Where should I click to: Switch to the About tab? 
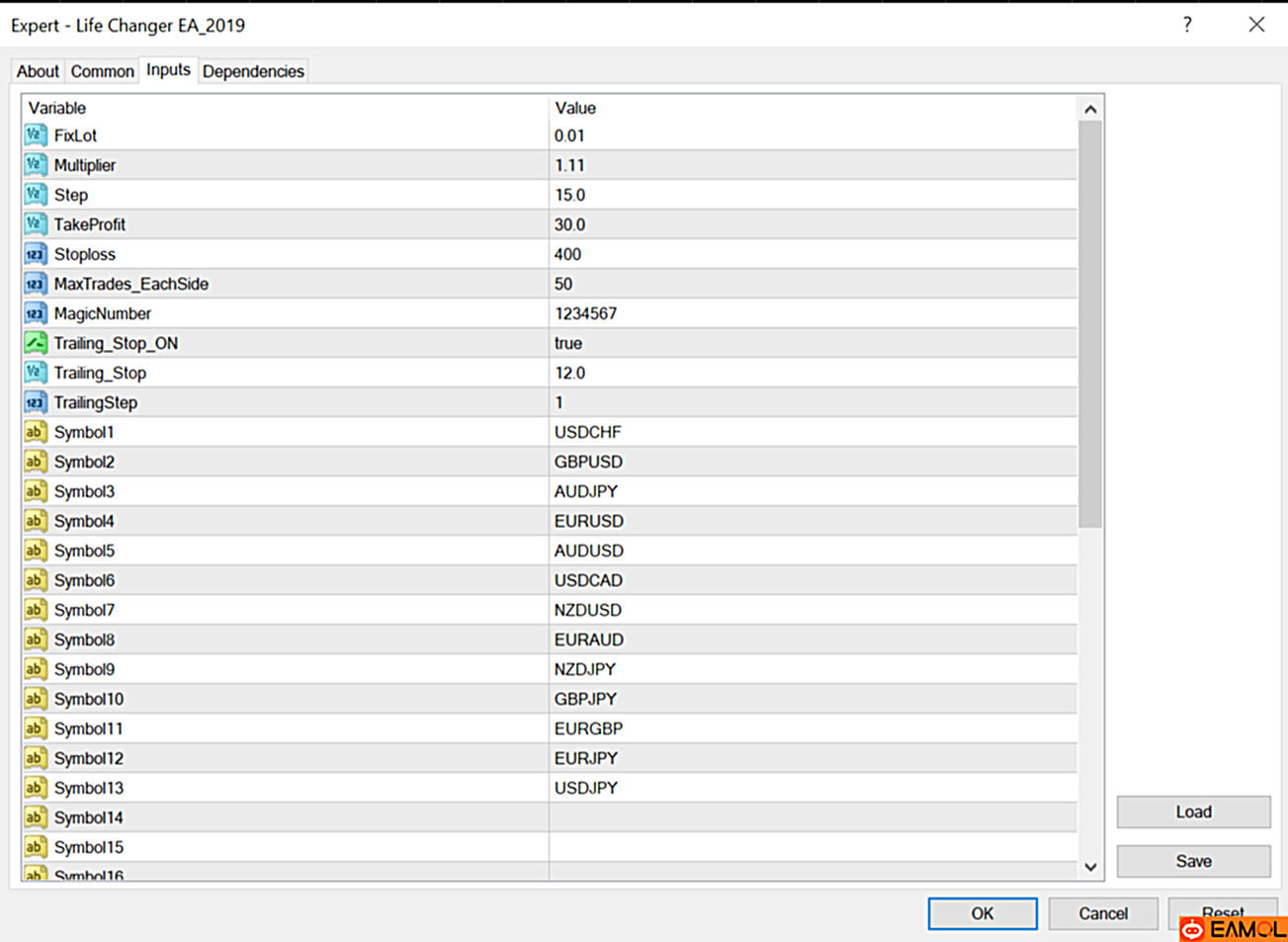point(38,71)
